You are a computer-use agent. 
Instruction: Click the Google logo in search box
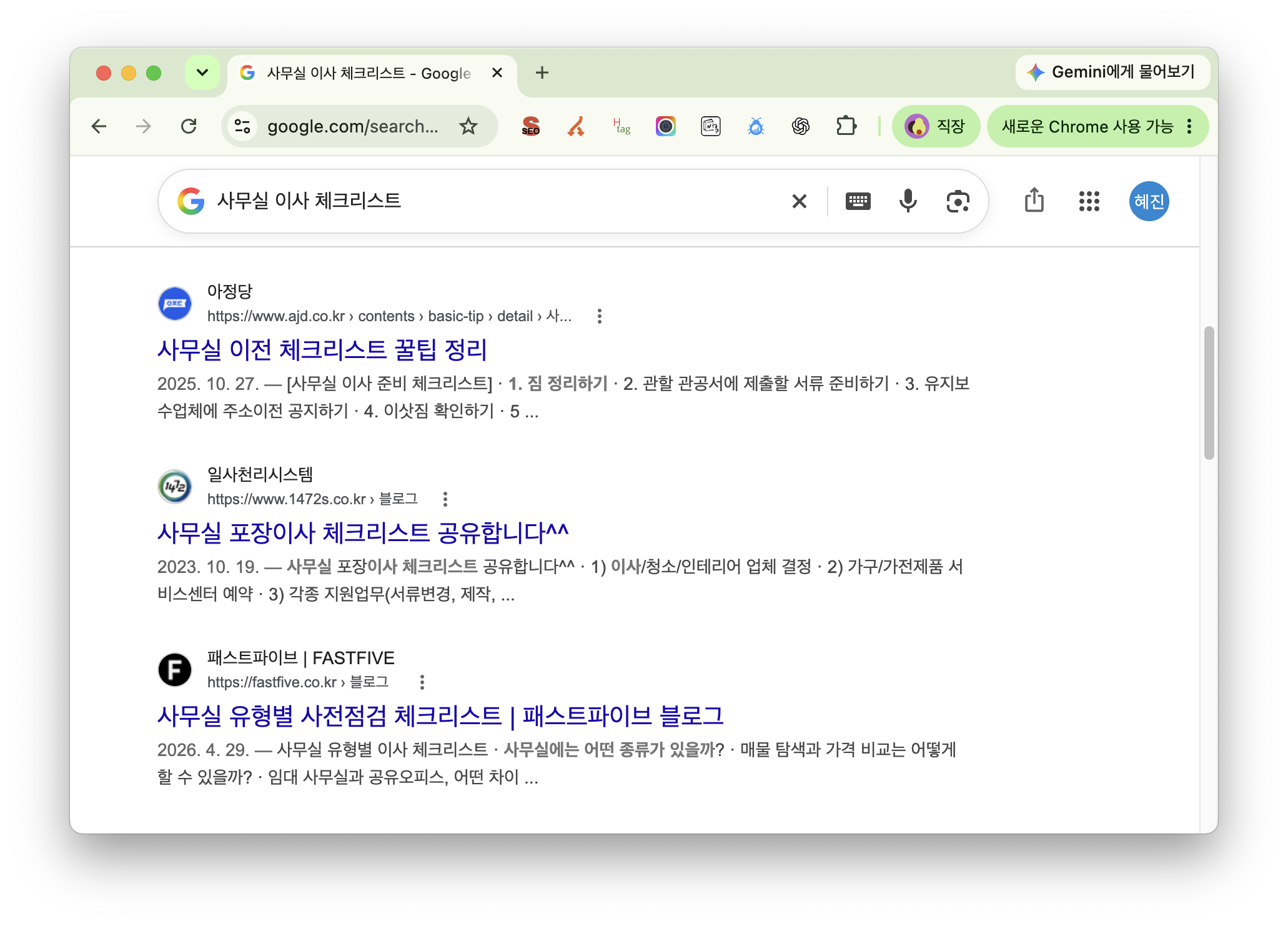click(191, 201)
